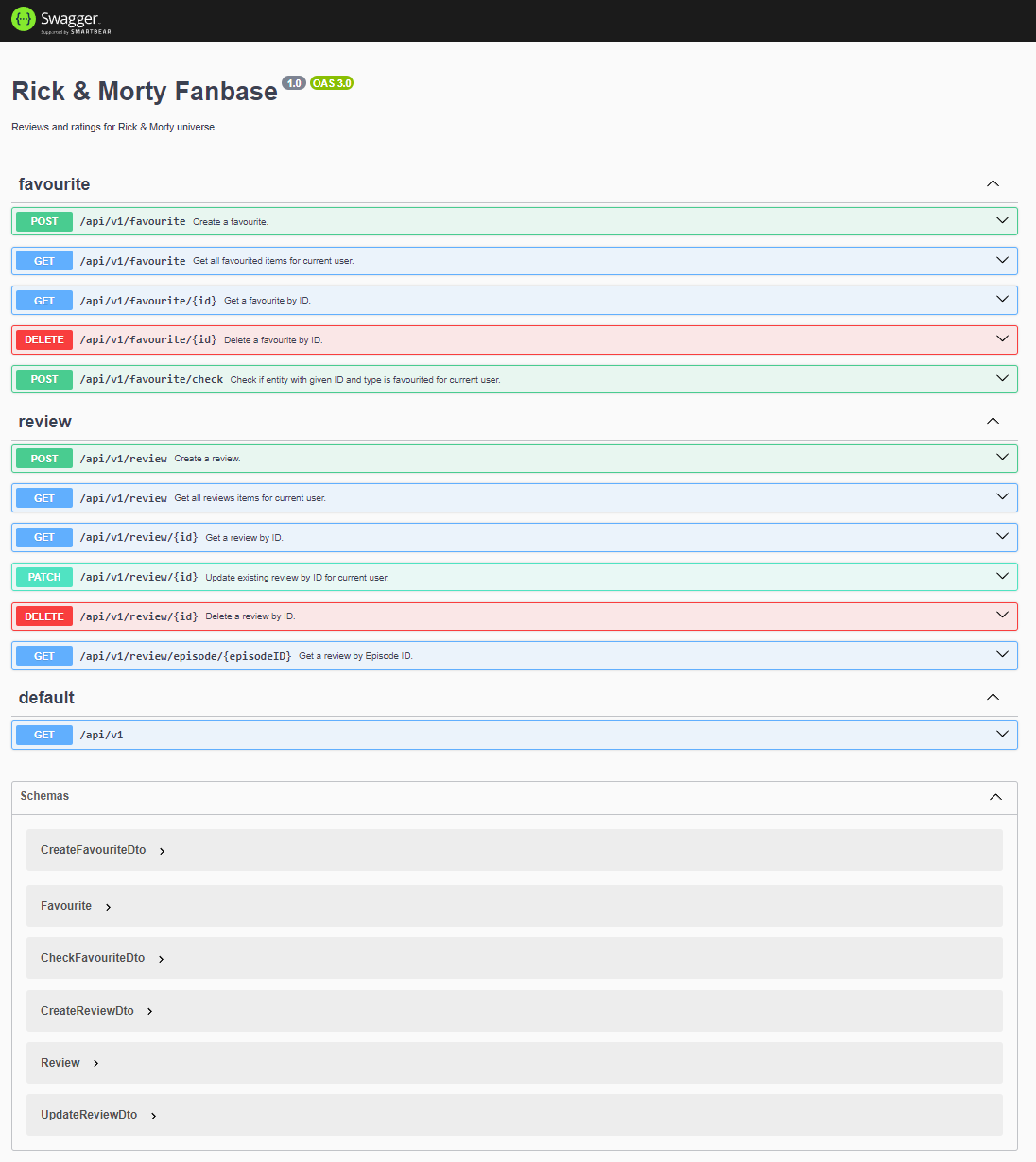Expand chevron of Get a review by ID
This screenshot has height=1162, width=1036.
(x=1002, y=536)
